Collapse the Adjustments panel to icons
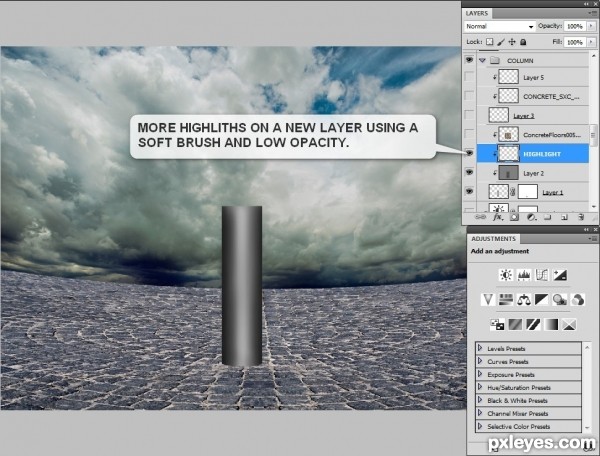Screen dimensions: 600x456 [587, 230]
